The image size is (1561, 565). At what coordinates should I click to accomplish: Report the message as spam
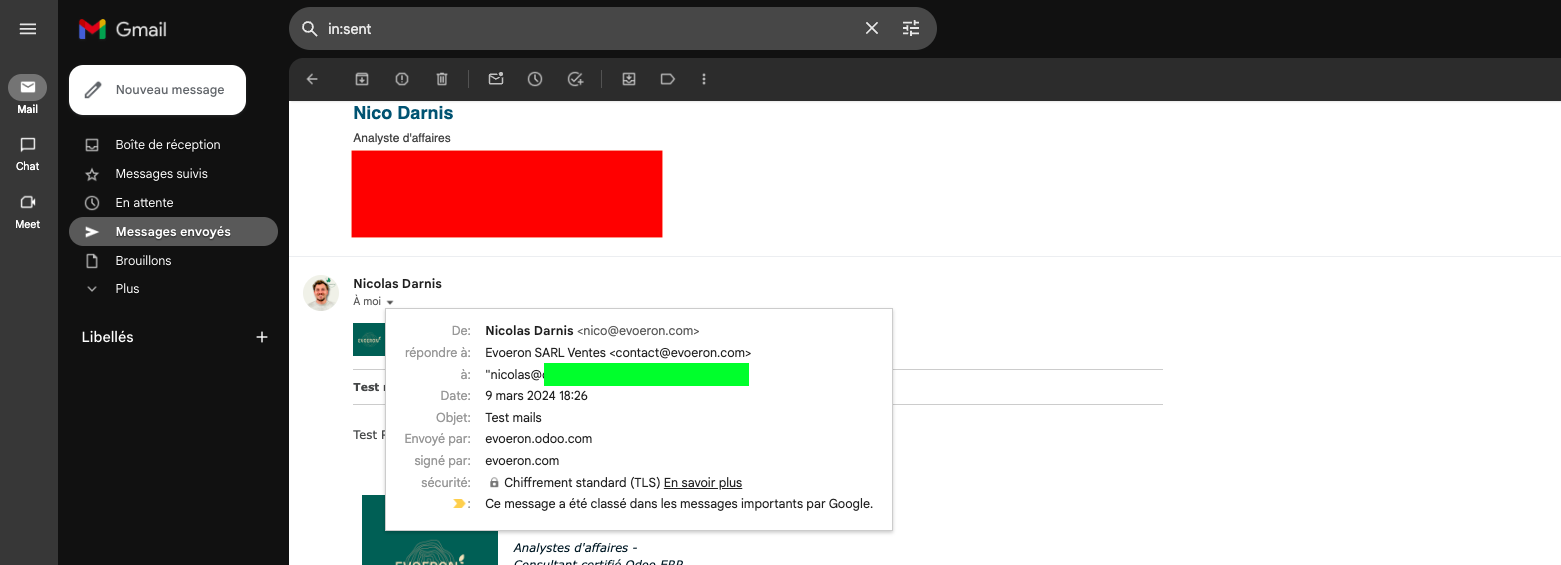pyautogui.click(x=402, y=79)
